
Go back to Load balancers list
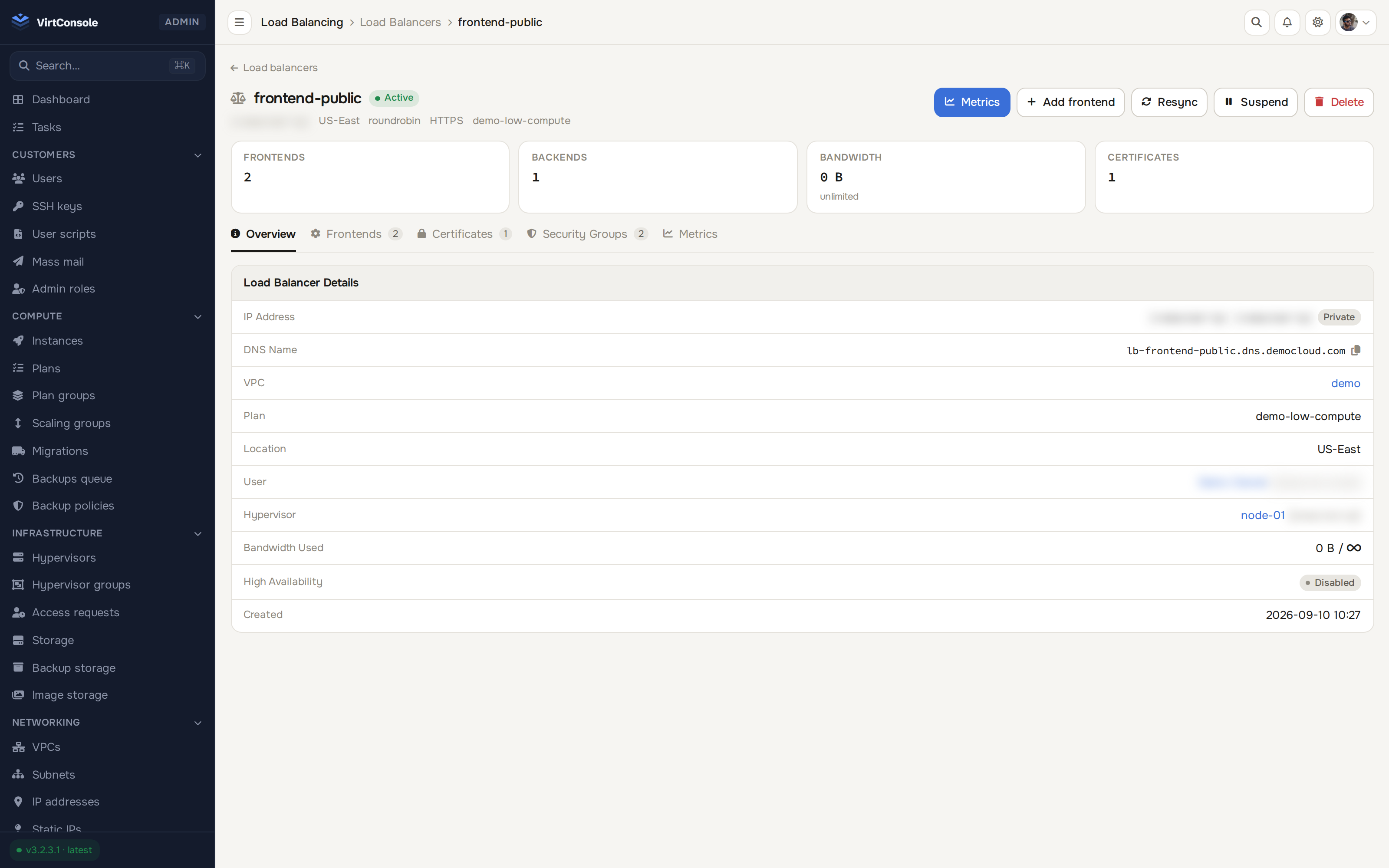274,68
